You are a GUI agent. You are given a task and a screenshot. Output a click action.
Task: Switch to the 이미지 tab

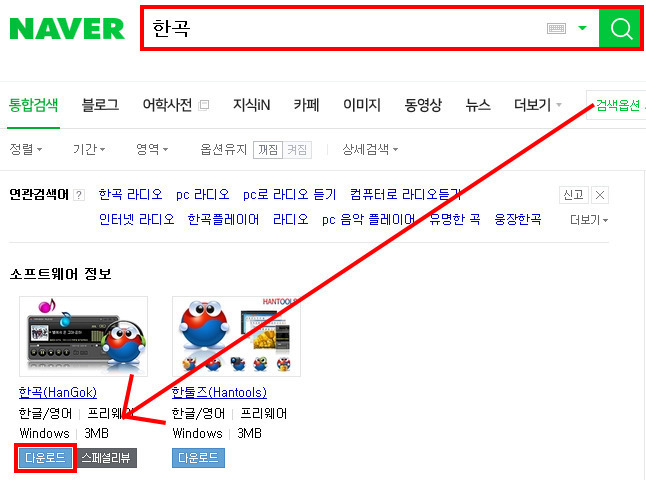coord(362,105)
